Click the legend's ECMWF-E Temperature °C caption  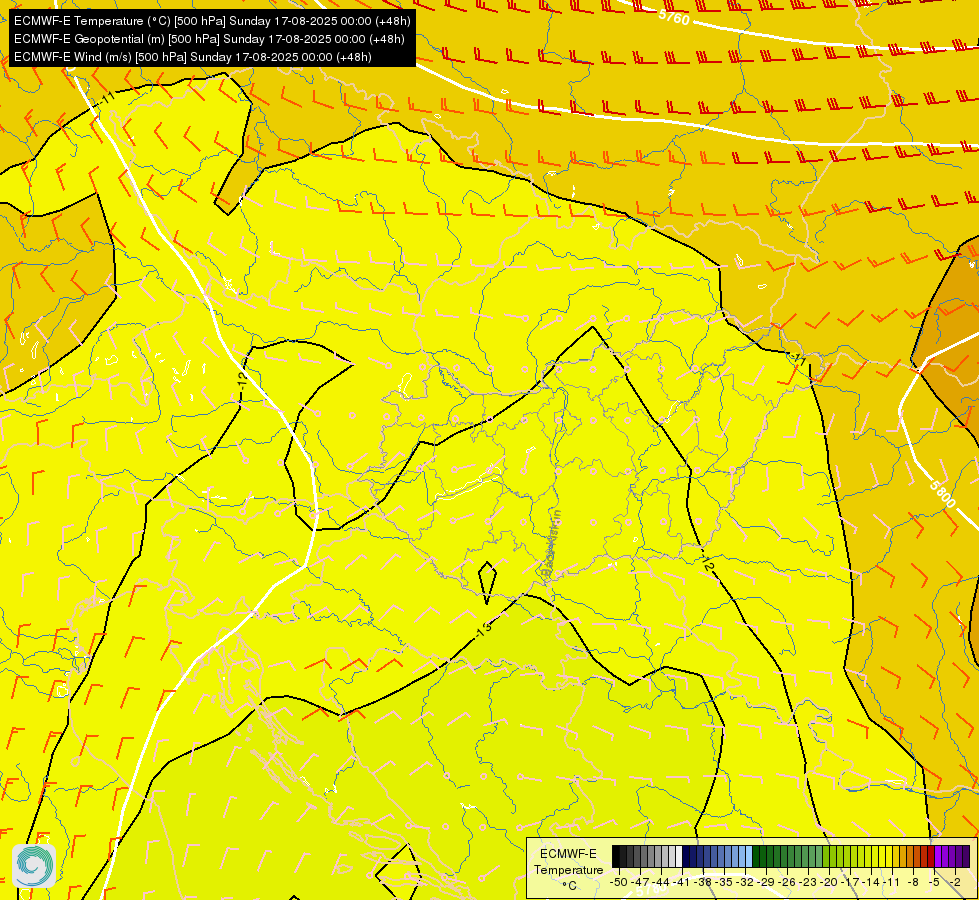tap(568, 869)
